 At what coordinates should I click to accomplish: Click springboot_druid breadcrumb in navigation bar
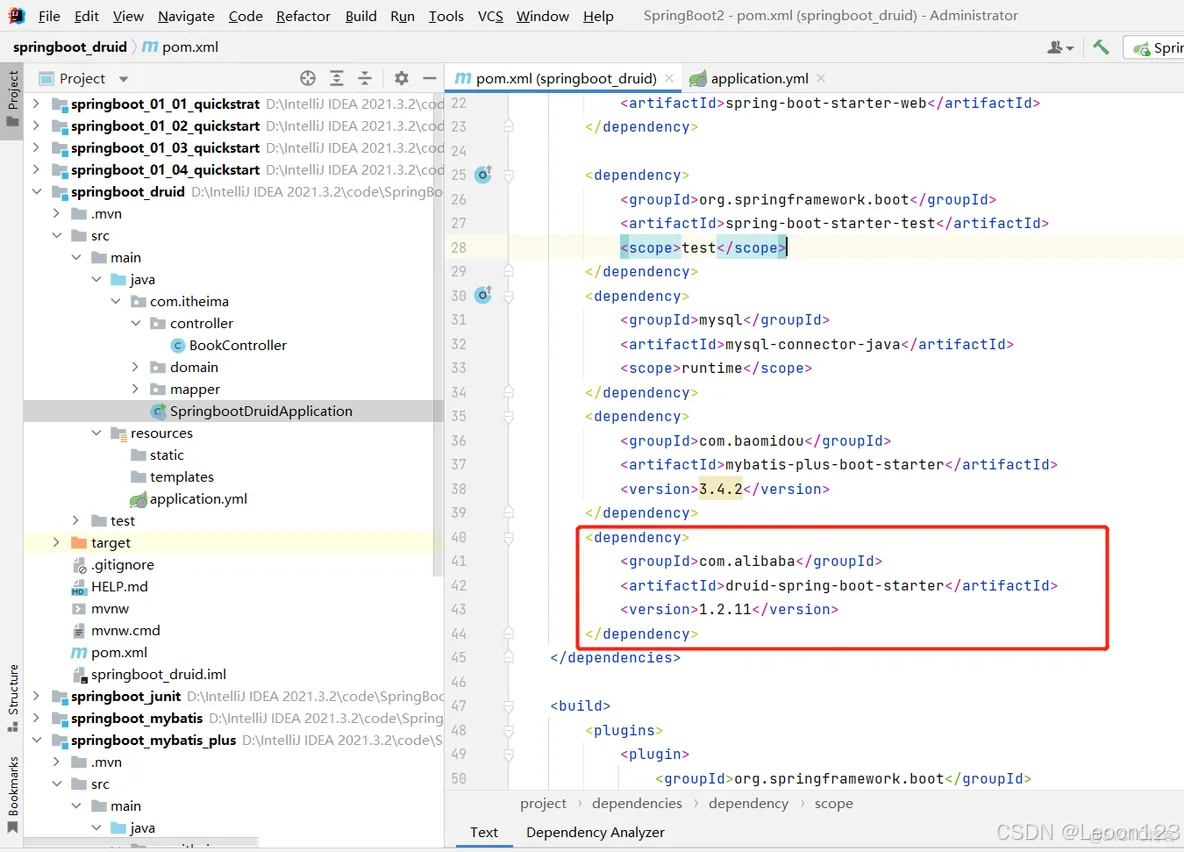click(x=69, y=47)
